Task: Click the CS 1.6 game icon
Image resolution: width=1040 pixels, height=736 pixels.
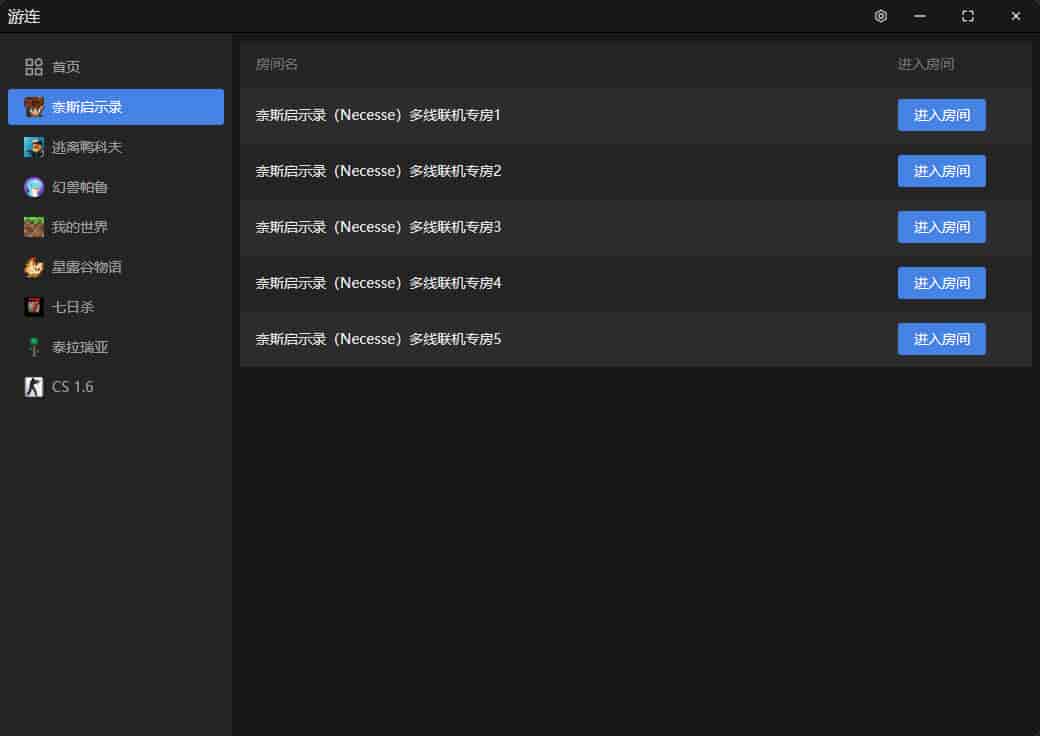Action: tap(34, 387)
